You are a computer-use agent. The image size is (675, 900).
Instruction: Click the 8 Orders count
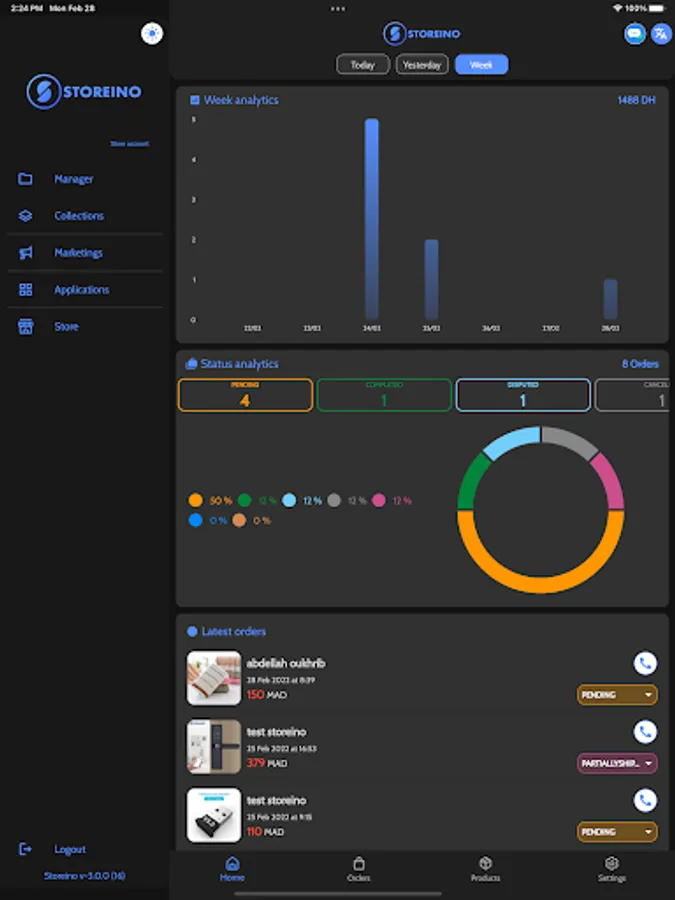(640, 364)
